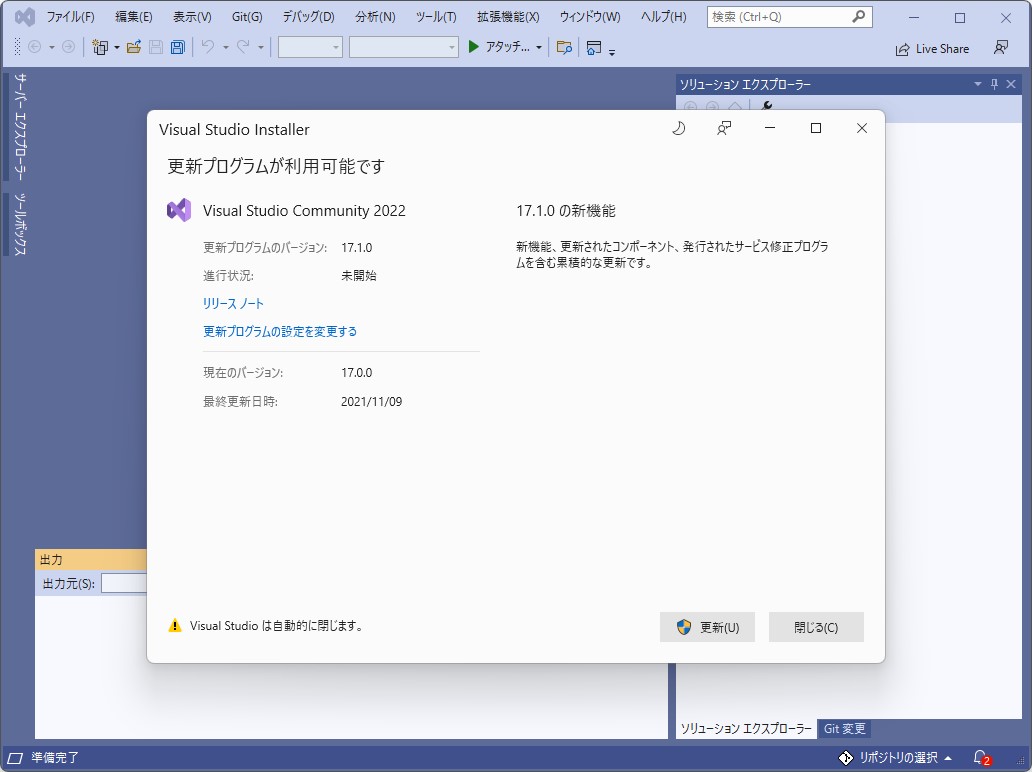Viewport: 1032px width, 772px height.
Task: Toggle dark theme in Visual Studio Installer
Action: [x=678, y=128]
